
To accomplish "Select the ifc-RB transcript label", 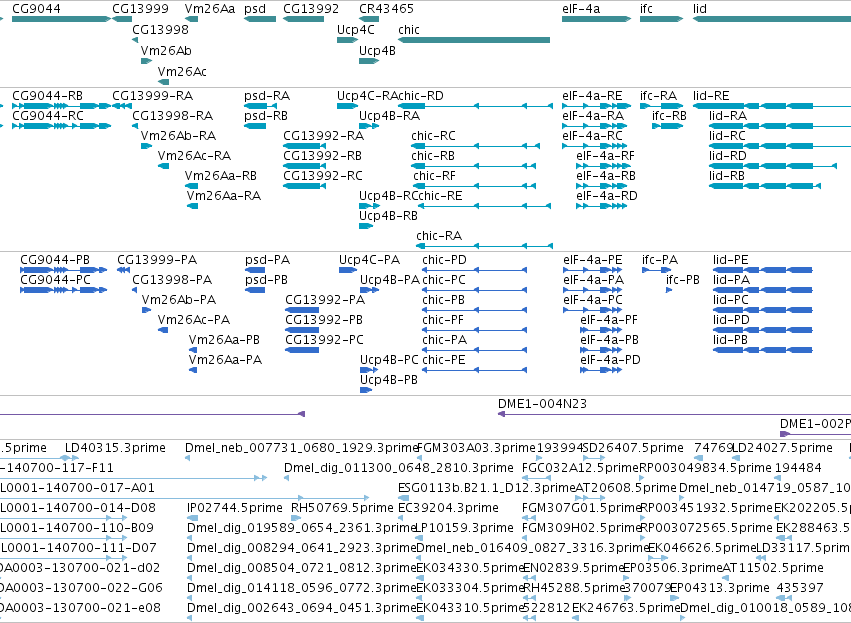I will (669, 116).
